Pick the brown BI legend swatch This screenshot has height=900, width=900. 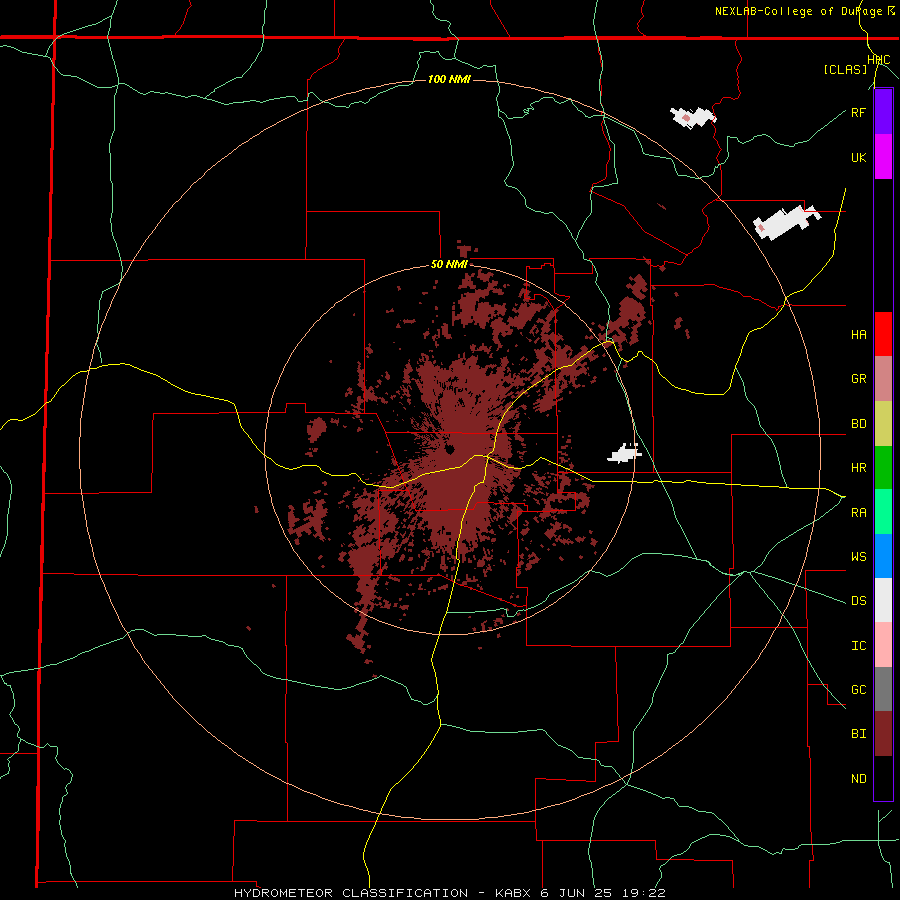point(883,734)
